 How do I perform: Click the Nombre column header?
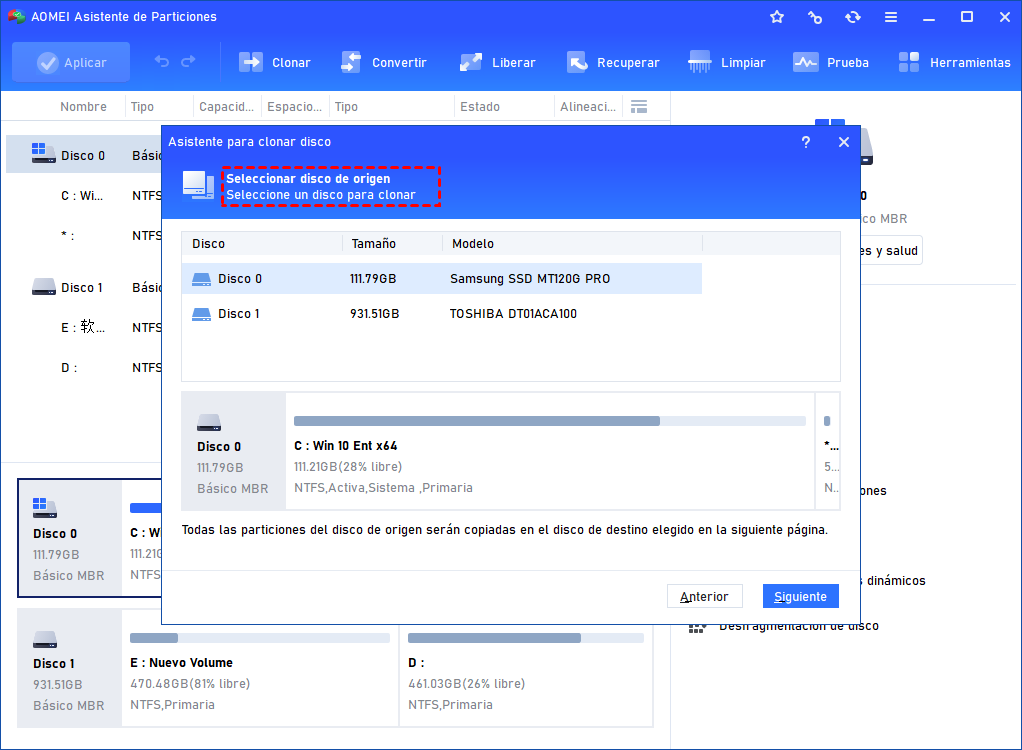coord(83,106)
